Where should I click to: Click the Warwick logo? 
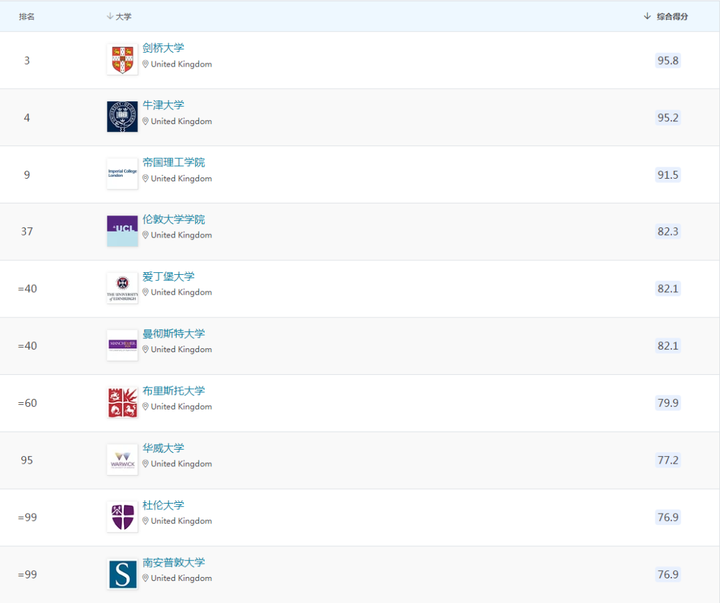[x=122, y=460]
